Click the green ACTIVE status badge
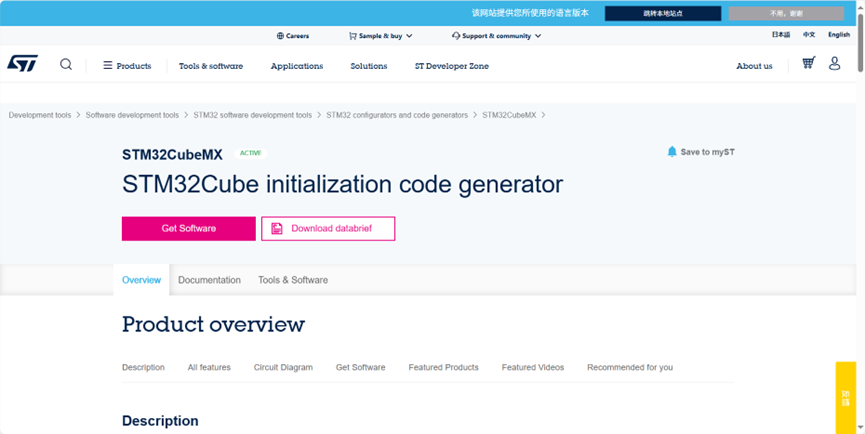865x434 pixels. pos(250,153)
